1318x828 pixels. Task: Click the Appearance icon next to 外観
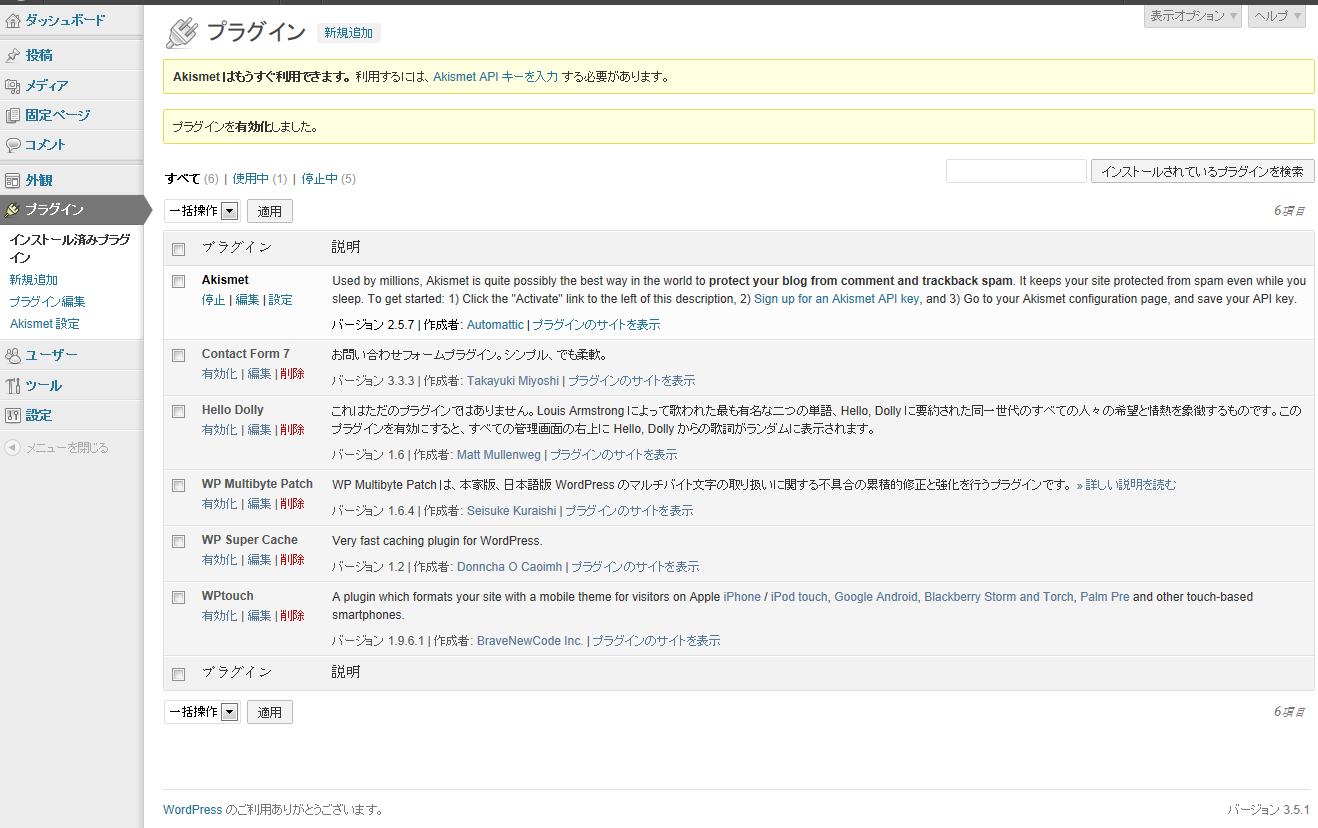tap(13, 181)
